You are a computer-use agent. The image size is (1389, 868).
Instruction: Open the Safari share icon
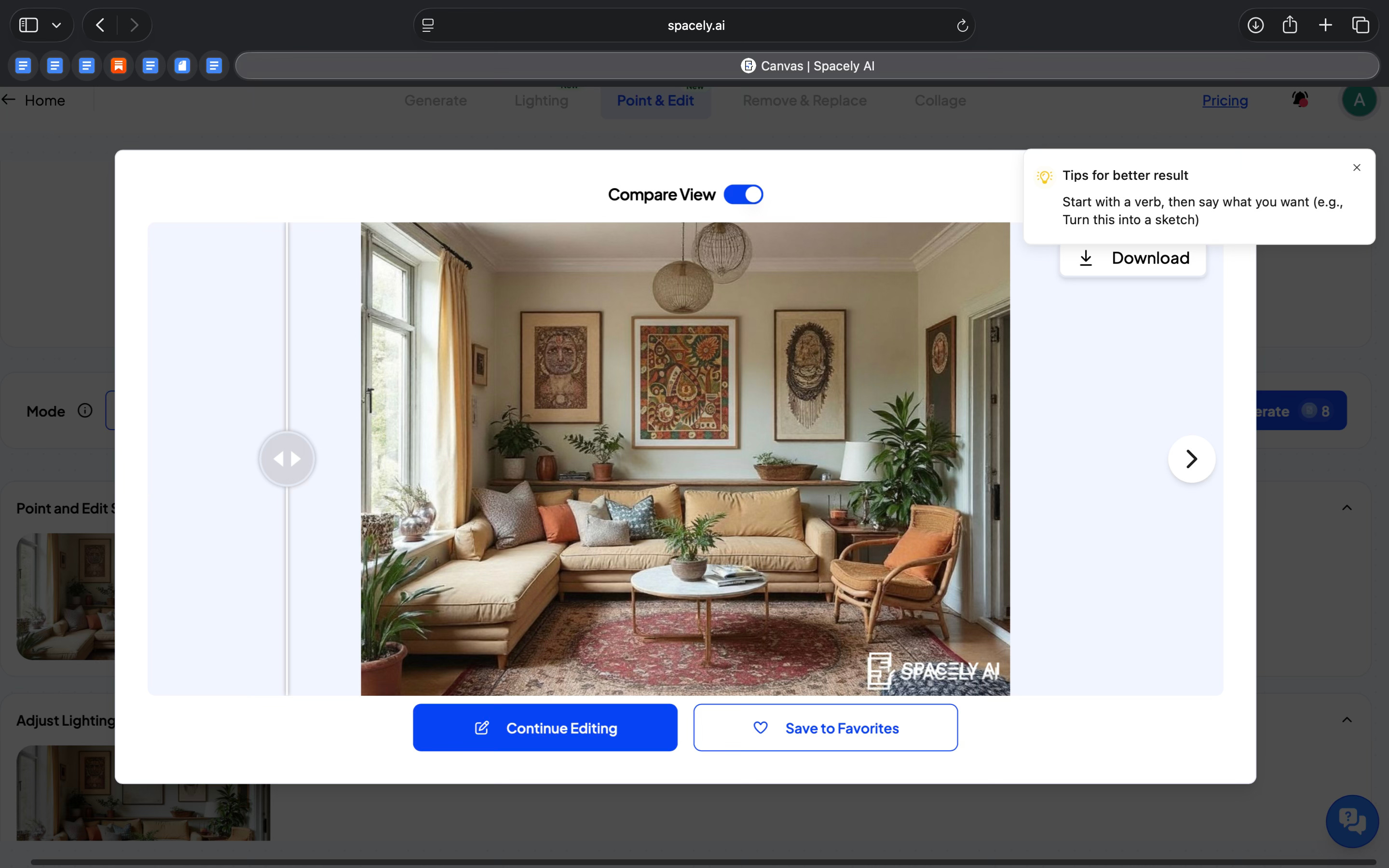pyautogui.click(x=1289, y=25)
